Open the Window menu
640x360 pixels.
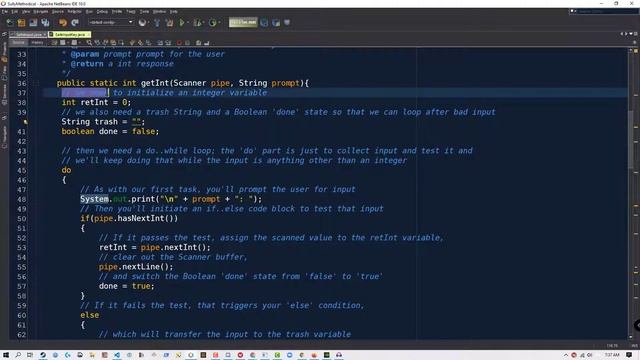point(159,11)
